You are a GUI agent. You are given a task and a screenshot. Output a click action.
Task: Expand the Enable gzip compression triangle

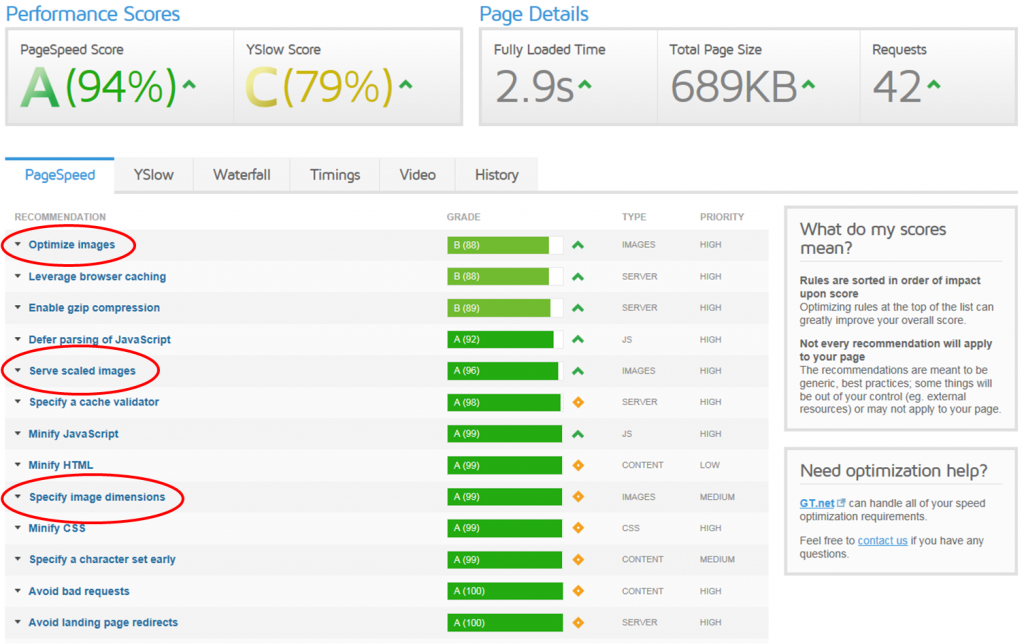18,308
